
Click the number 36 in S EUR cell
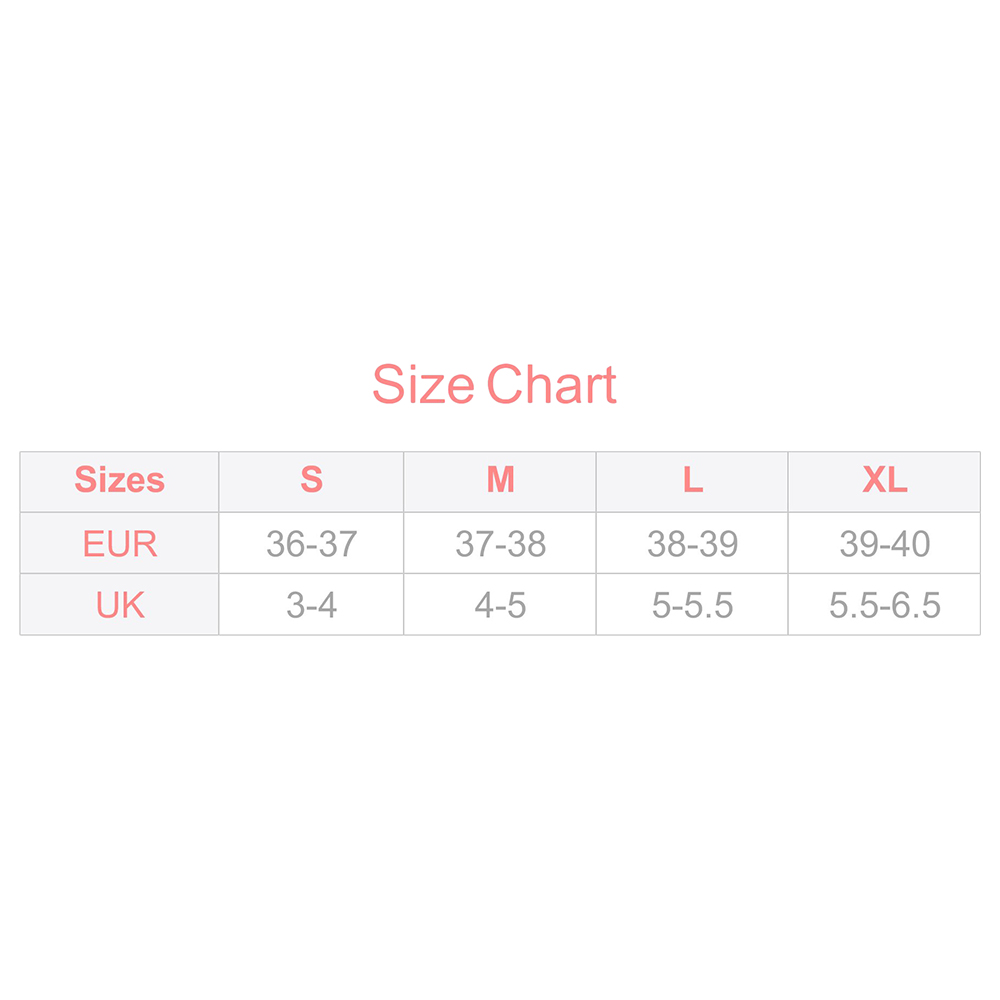286,543
